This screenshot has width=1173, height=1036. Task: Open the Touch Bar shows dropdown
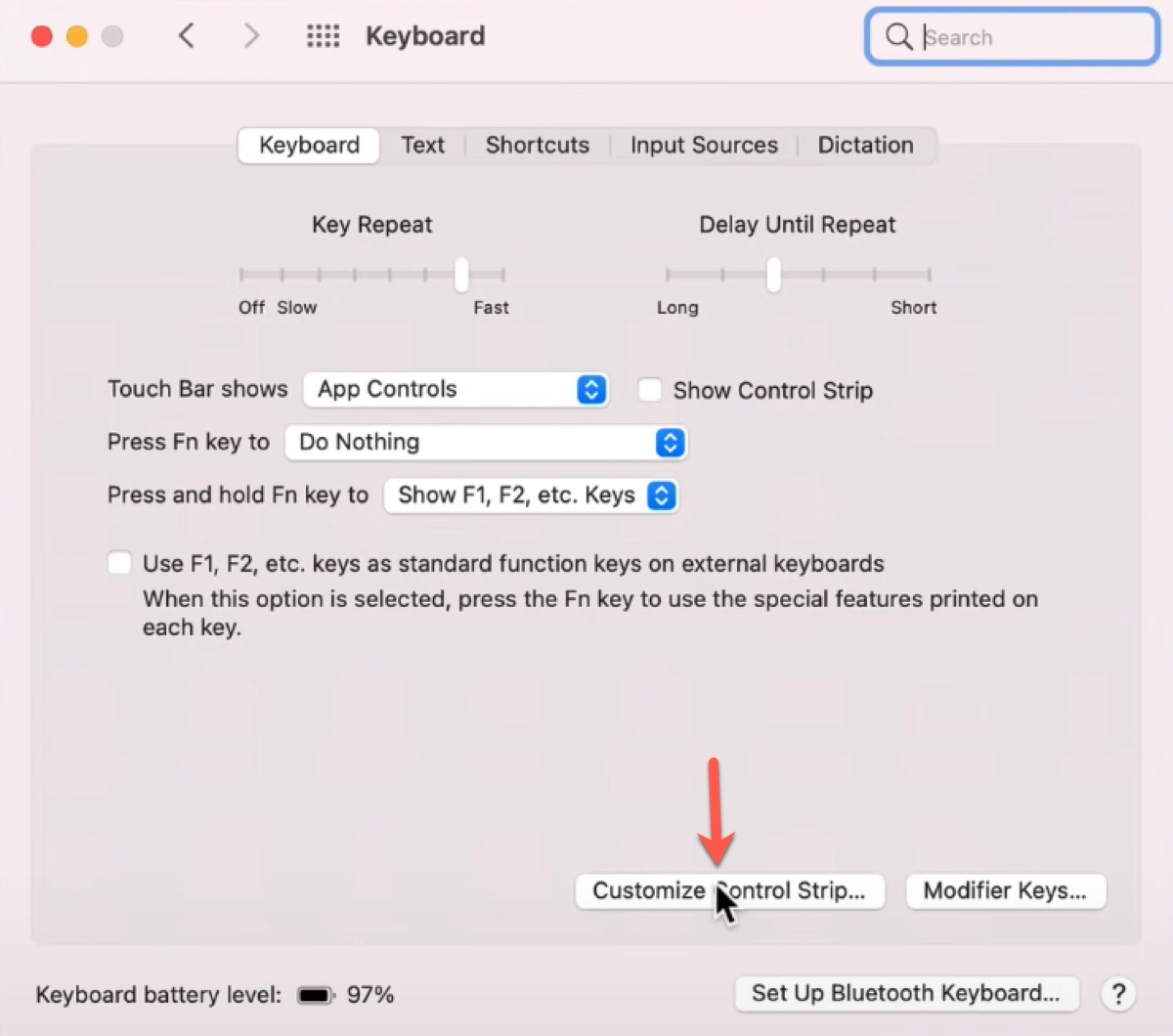coord(456,389)
